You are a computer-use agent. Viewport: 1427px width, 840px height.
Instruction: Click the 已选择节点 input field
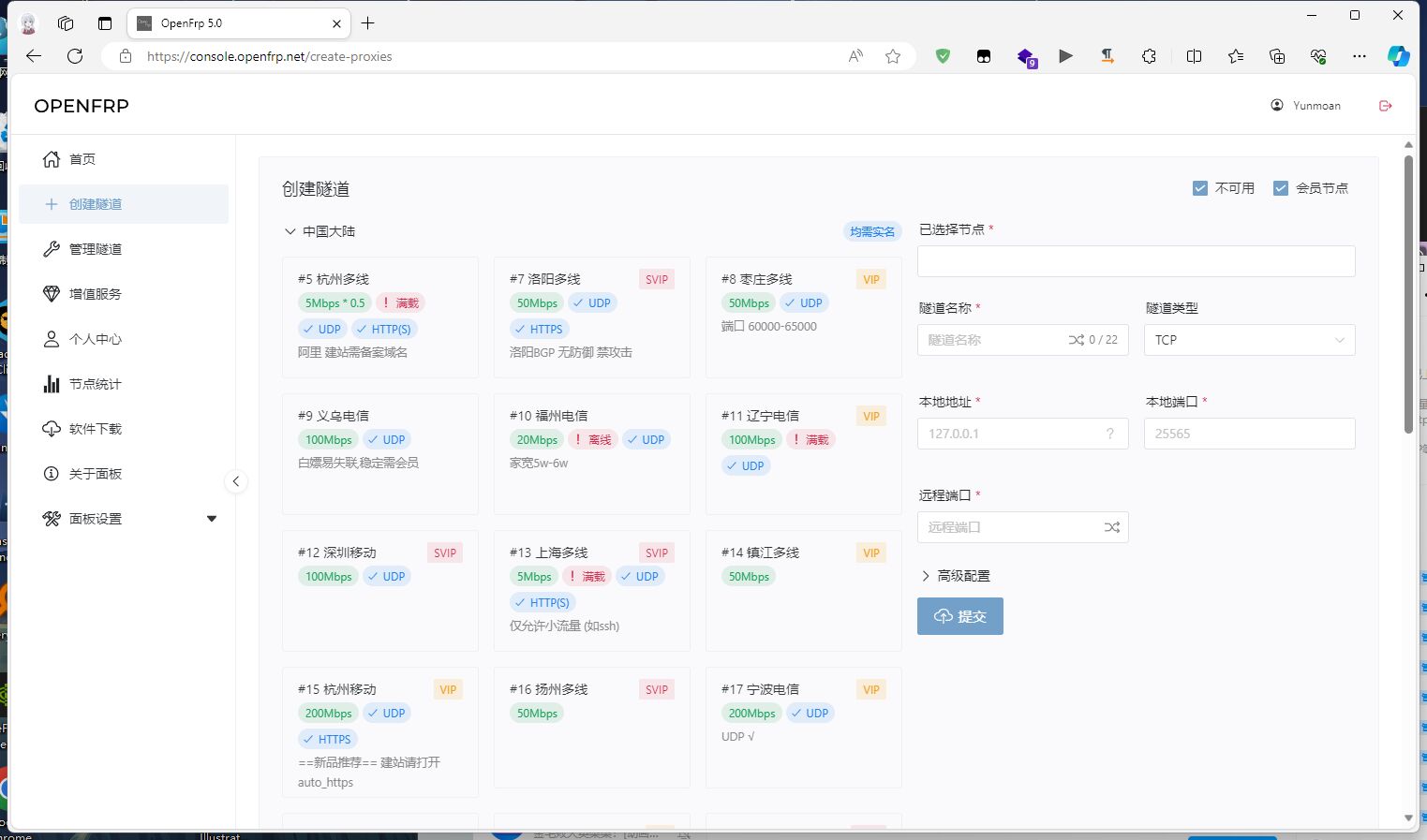pyautogui.click(x=1137, y=261)
